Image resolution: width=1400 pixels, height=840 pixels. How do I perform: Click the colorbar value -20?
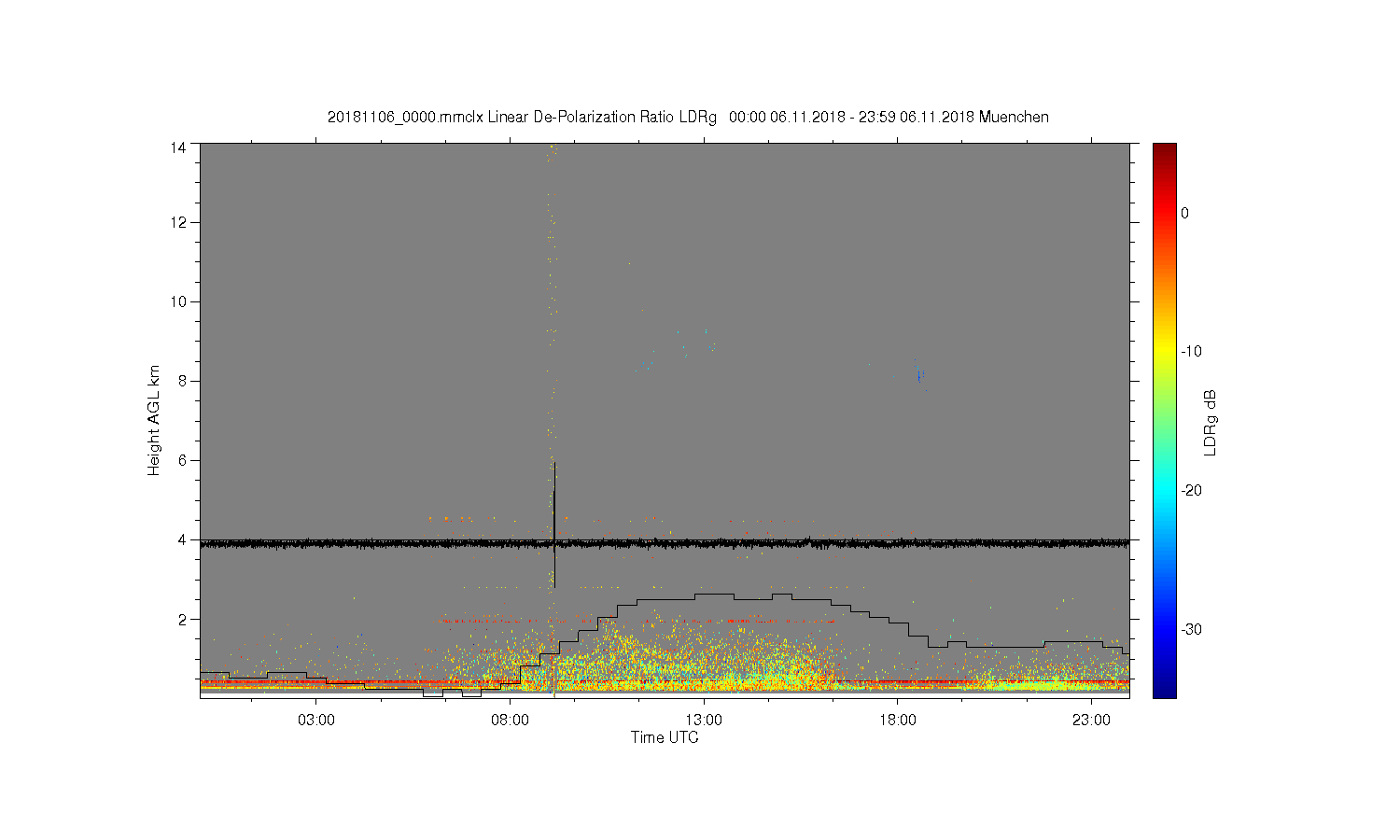[x=1191, y=491]
